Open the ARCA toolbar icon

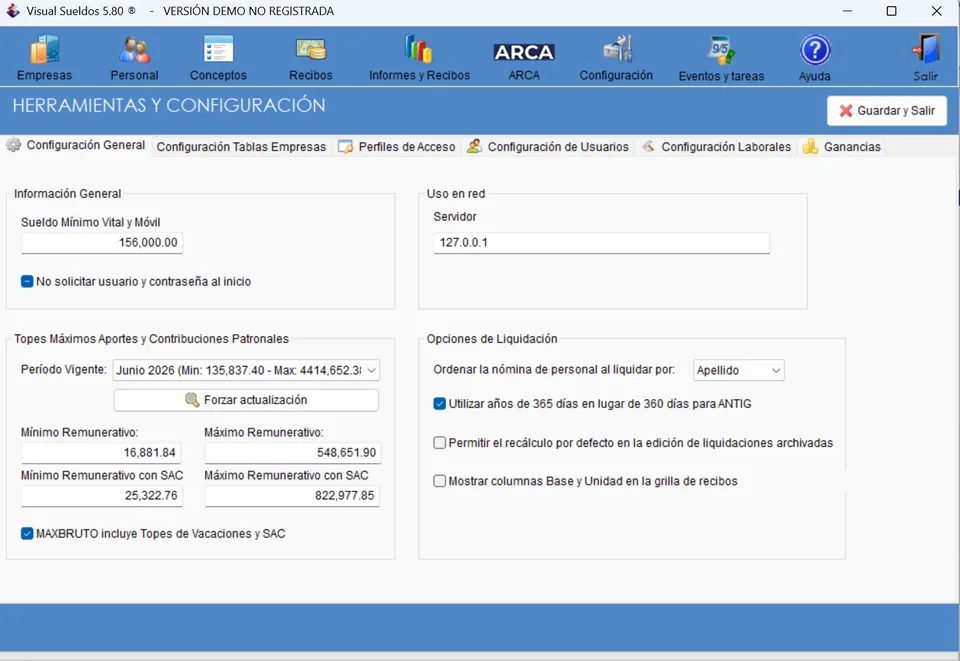pos(524,53)
